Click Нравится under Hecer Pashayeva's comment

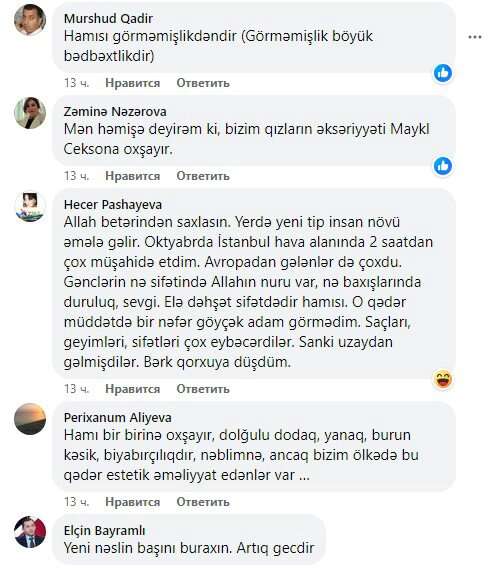coord(132,389)
